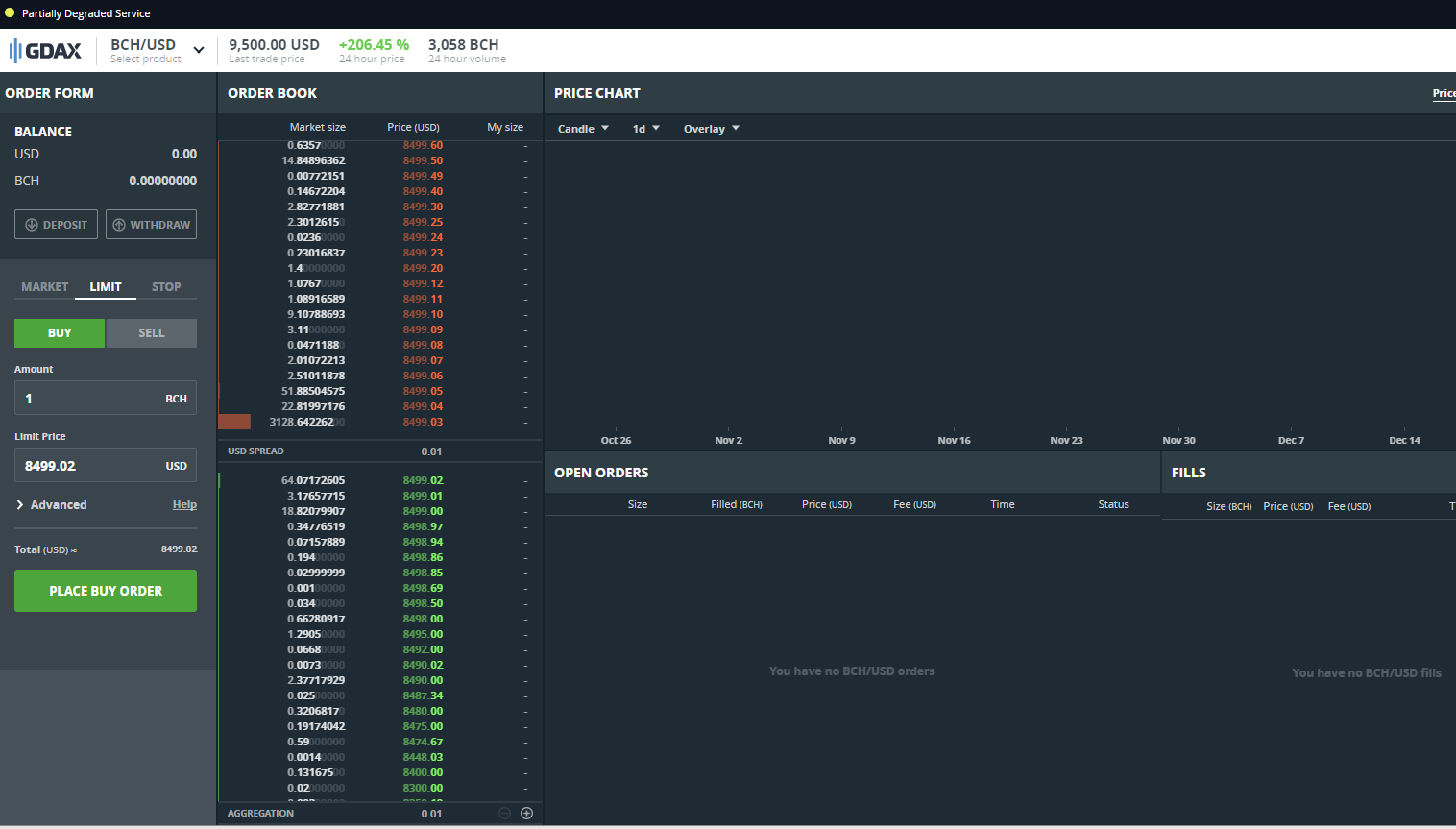
Task: Click the Amount BCH input field
Action: click(x=106, y=398)
